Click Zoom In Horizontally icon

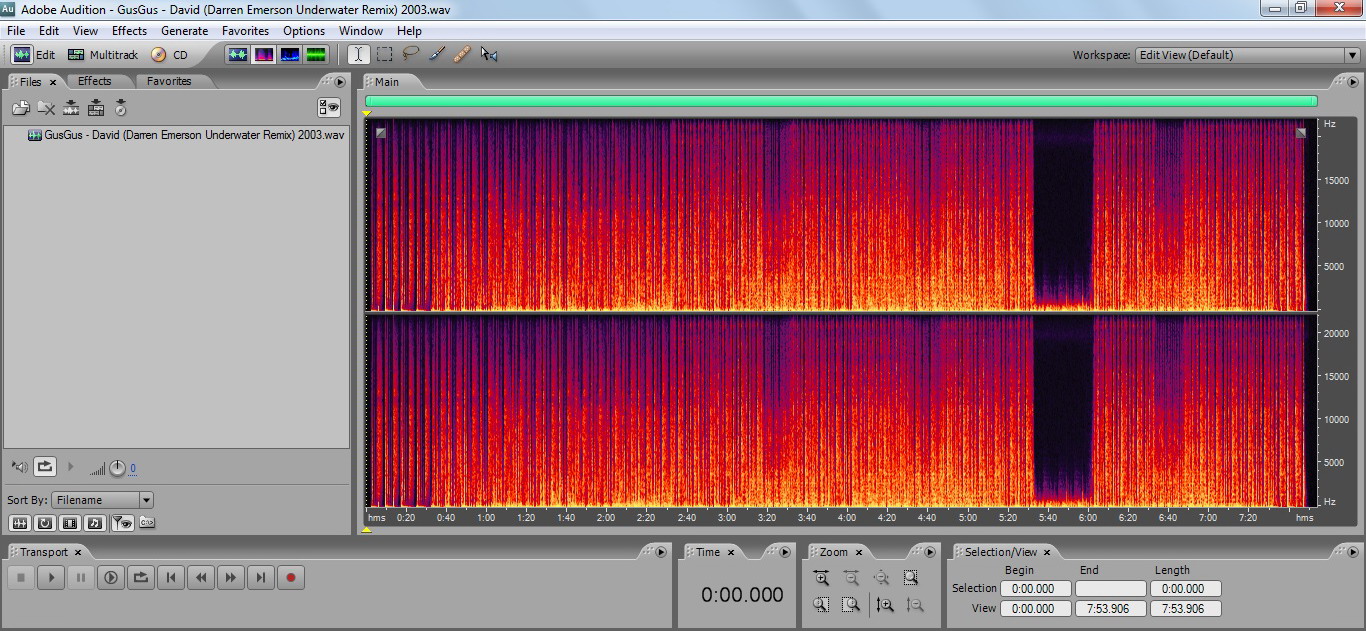coord(821,578)
